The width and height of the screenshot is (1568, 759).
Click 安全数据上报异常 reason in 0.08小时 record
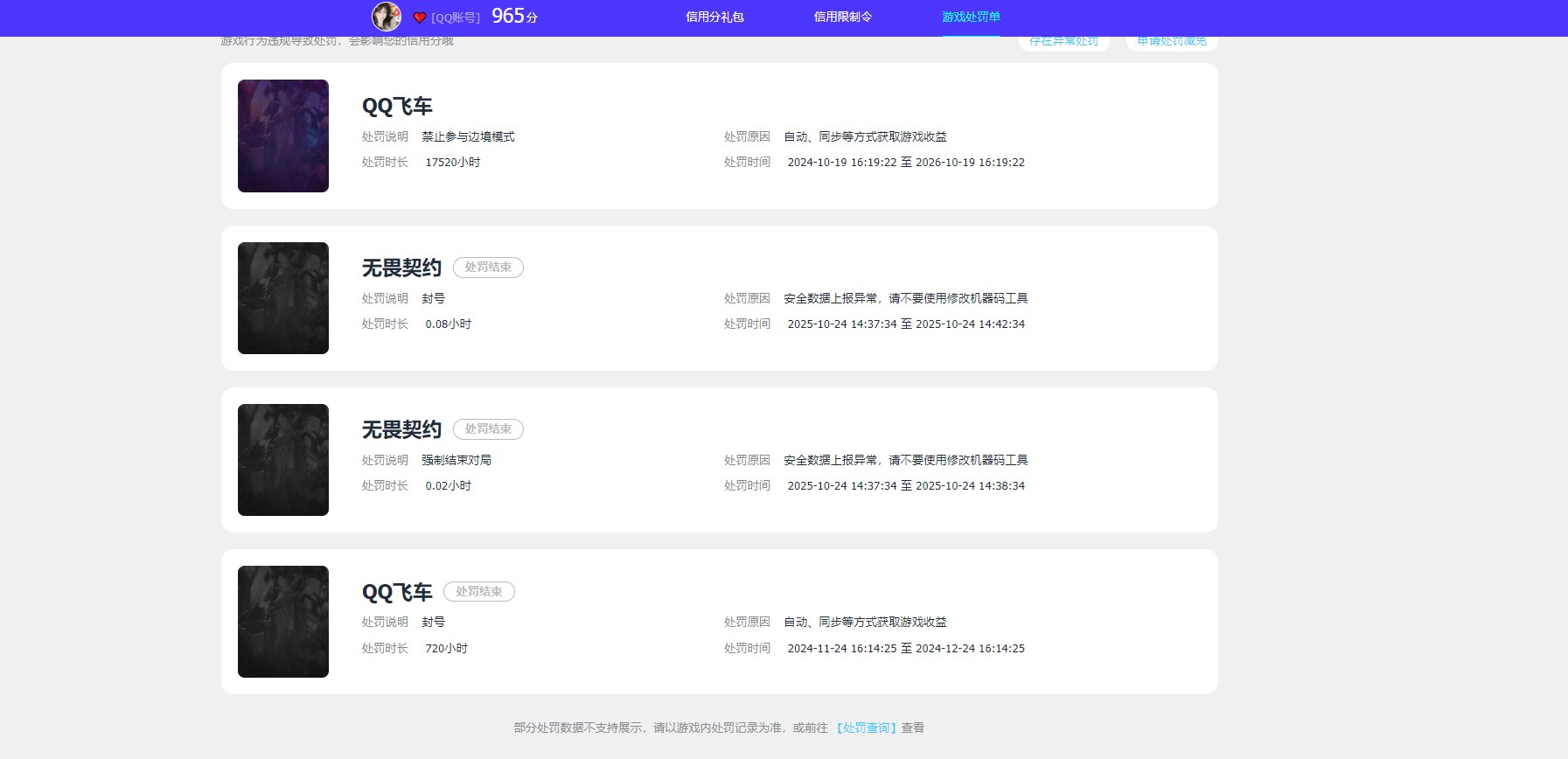(906, 298)
